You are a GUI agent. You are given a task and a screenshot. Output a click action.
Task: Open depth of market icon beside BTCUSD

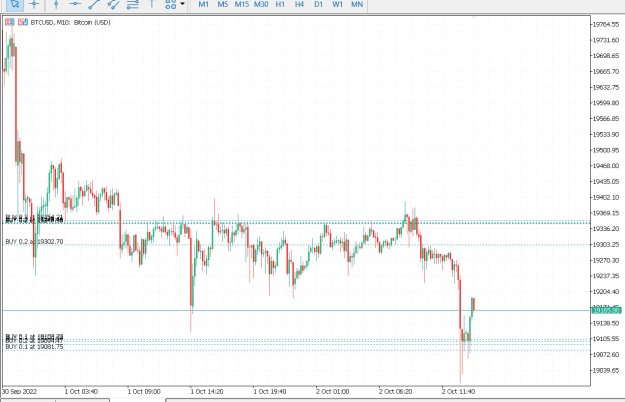click(23, 22)
